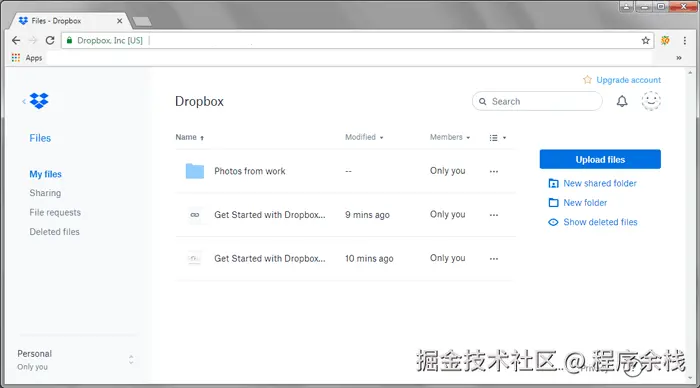Image resolution: width=700 pixels, height=388 pixels.
Task: Open the Apps grid shortcut
Action: coord(16,58)
